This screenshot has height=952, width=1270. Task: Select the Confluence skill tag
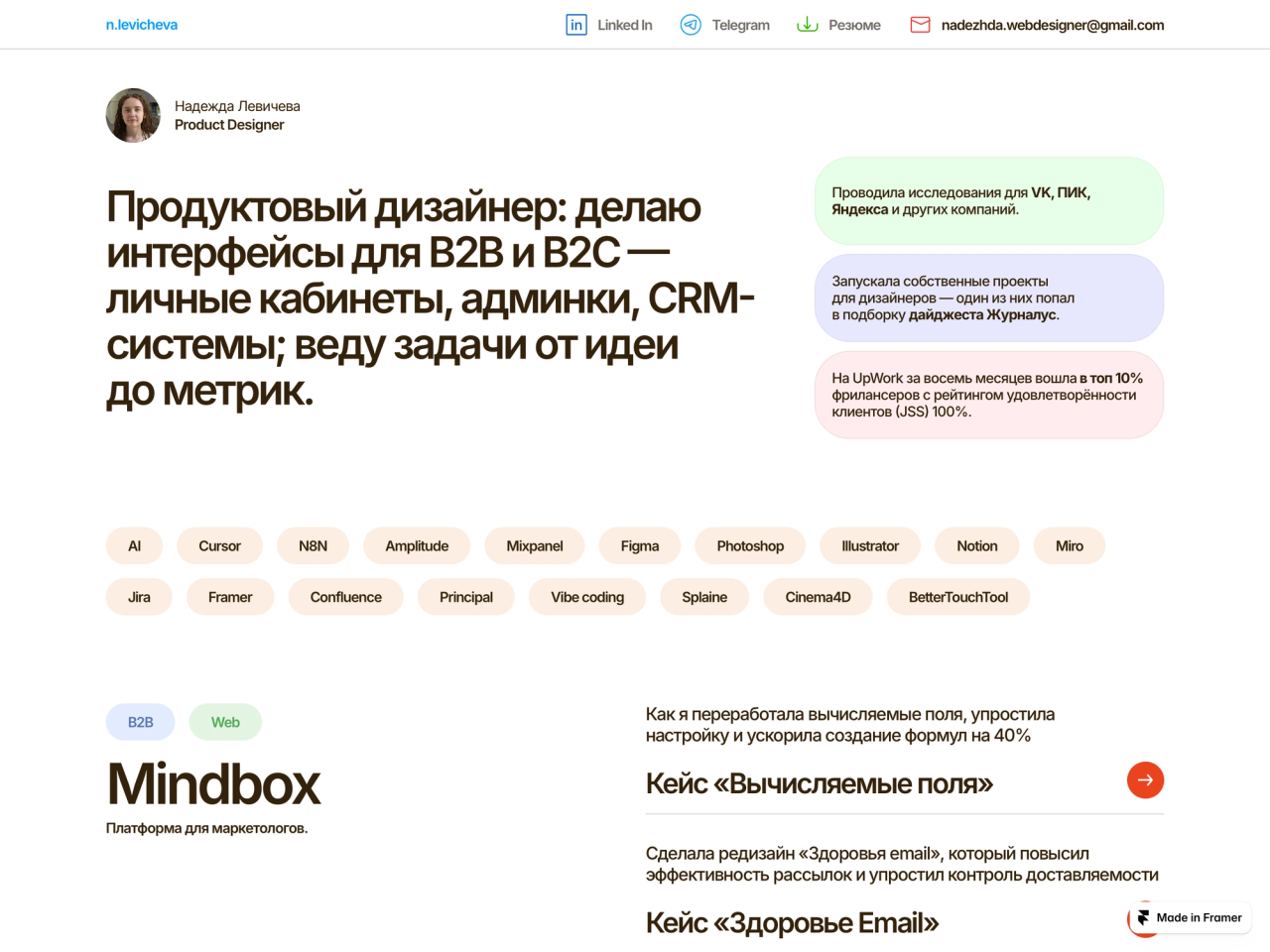pos(346,597)
